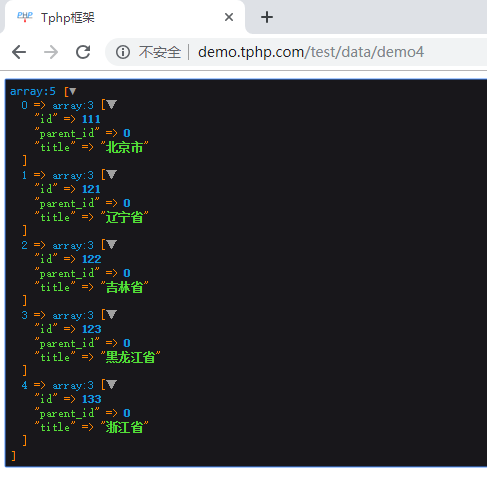Close the Tphp框架 tab
Image resolution: width=487 pixels, height=502 pixels.
[229, 17]
